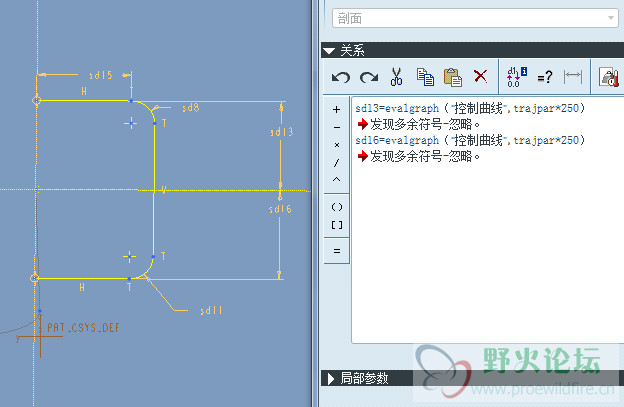The image size is (624, 407).
Task: Select PRT_CSYS_DEF coordinate system label
Action: 83,328
